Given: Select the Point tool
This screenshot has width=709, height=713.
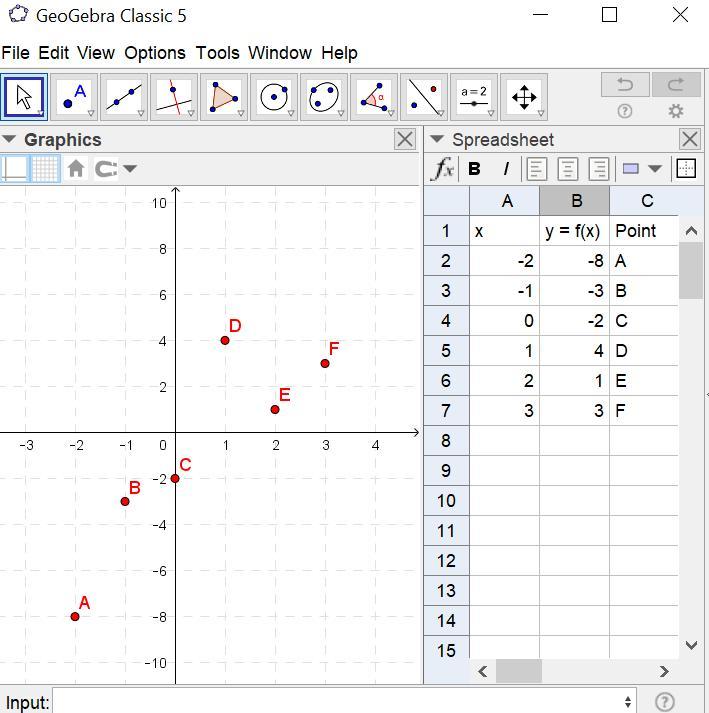Looking at the screenshot, I should 74,98.
